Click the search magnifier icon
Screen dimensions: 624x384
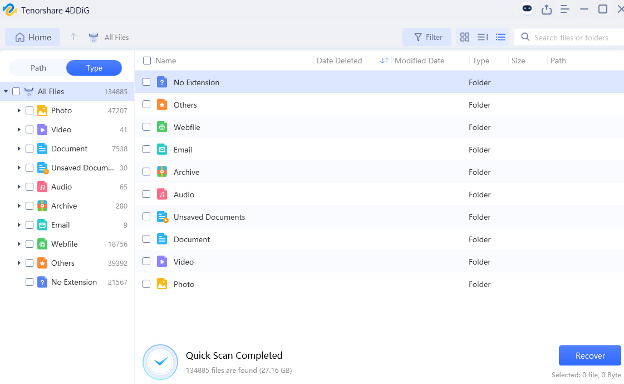[525, 37]
